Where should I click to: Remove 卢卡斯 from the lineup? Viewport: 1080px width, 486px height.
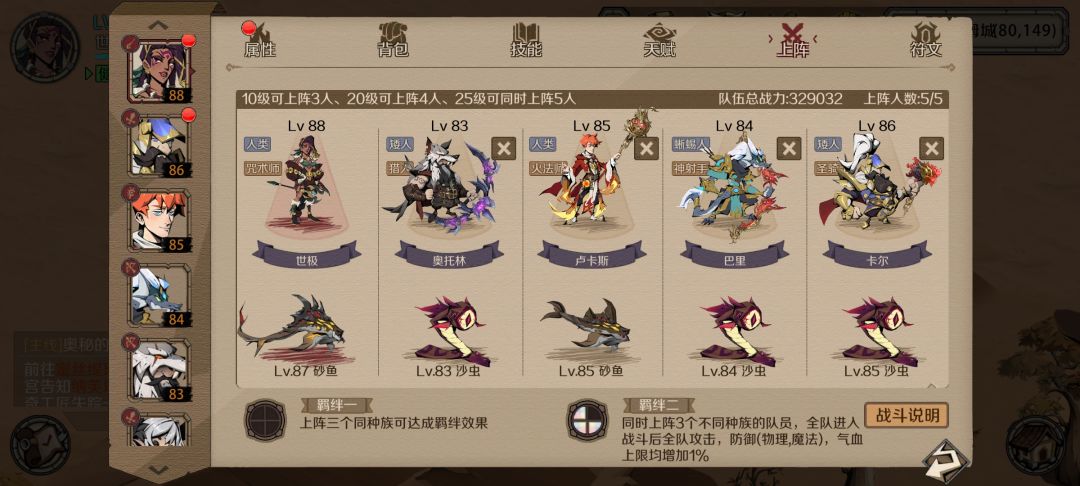click(646, 148)
